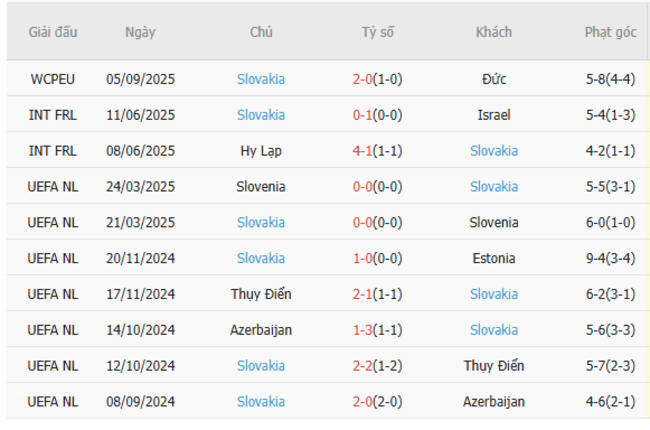Click the Giải đấu column header
650x430 pixels.
pyautogui.click(x=53, y=32)
